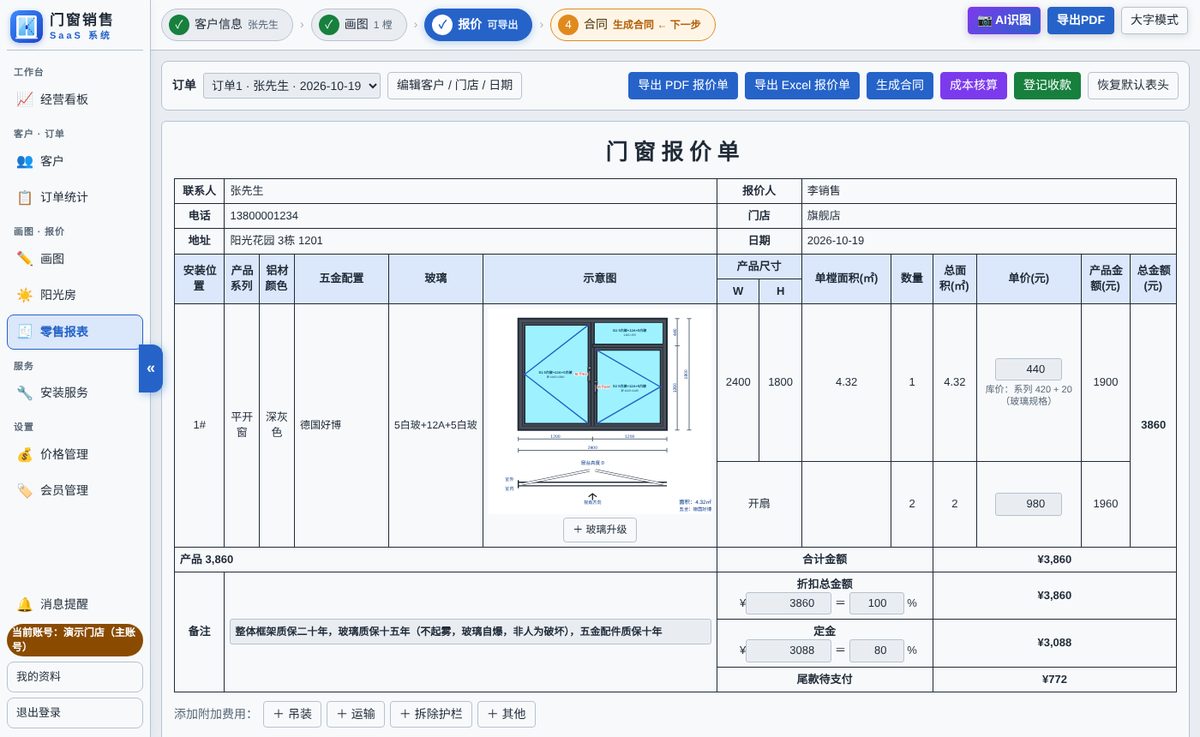The height and width of the screenshot is (737, 1200).
Task: Click the date 2026-10-19 cell
Action: (989, 241)
